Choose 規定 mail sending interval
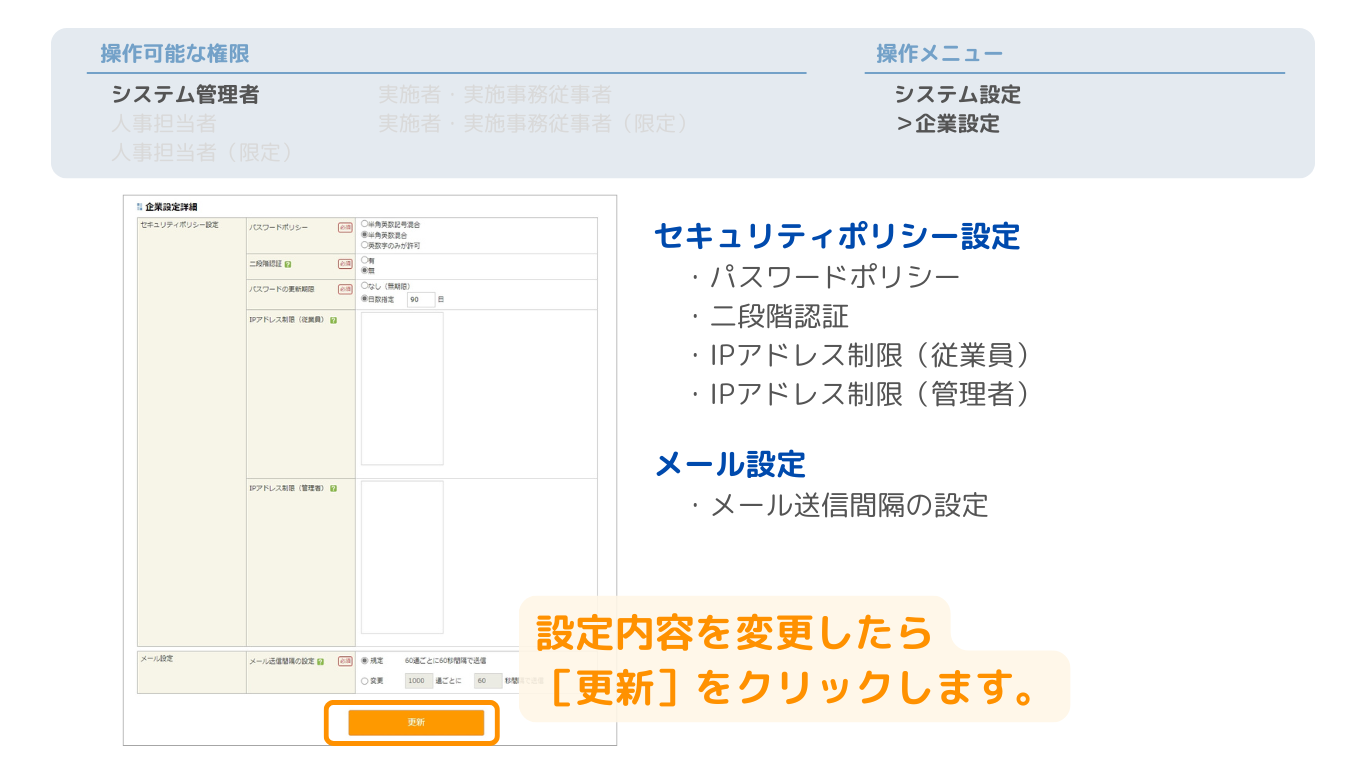 click(x=365, y=661)
